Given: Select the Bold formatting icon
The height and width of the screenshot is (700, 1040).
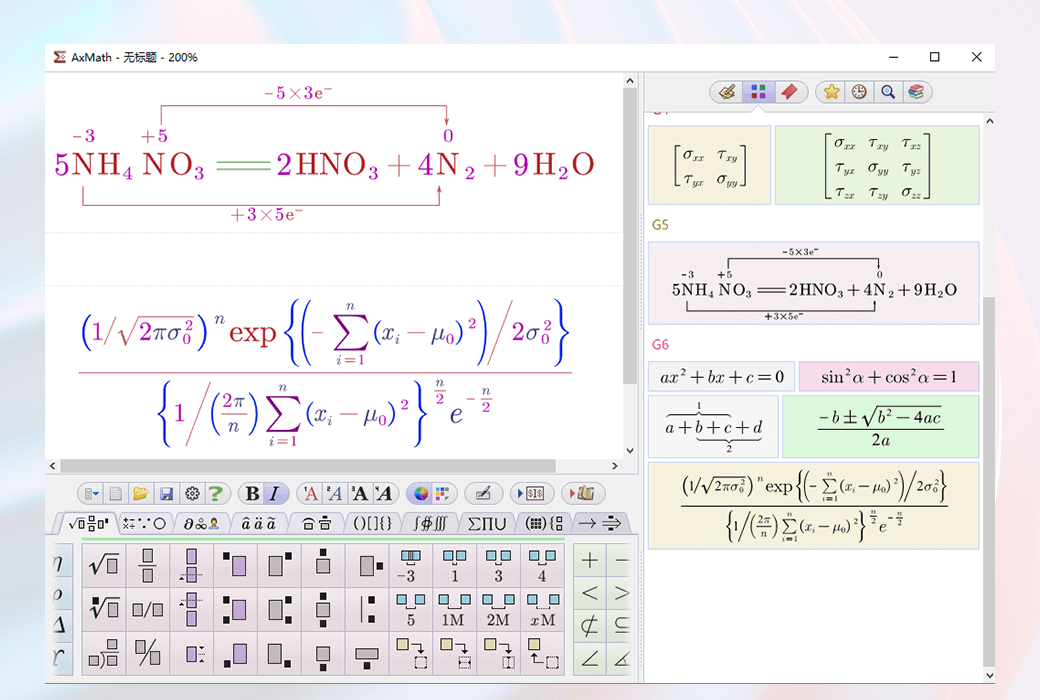Looking at the screenshot, I should point(251,493).
